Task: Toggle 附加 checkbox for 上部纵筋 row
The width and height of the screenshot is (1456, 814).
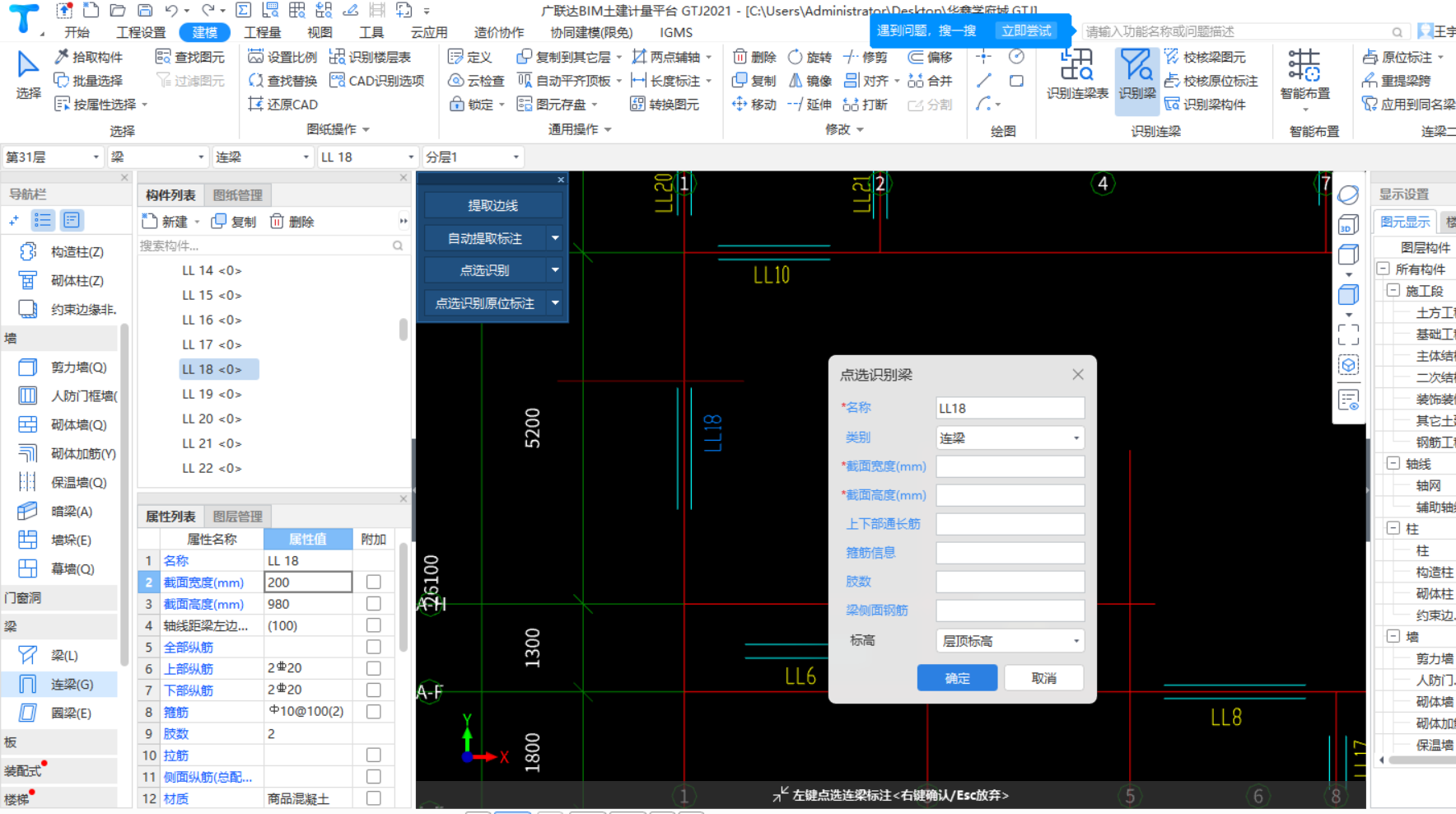Action: (373, 668)
